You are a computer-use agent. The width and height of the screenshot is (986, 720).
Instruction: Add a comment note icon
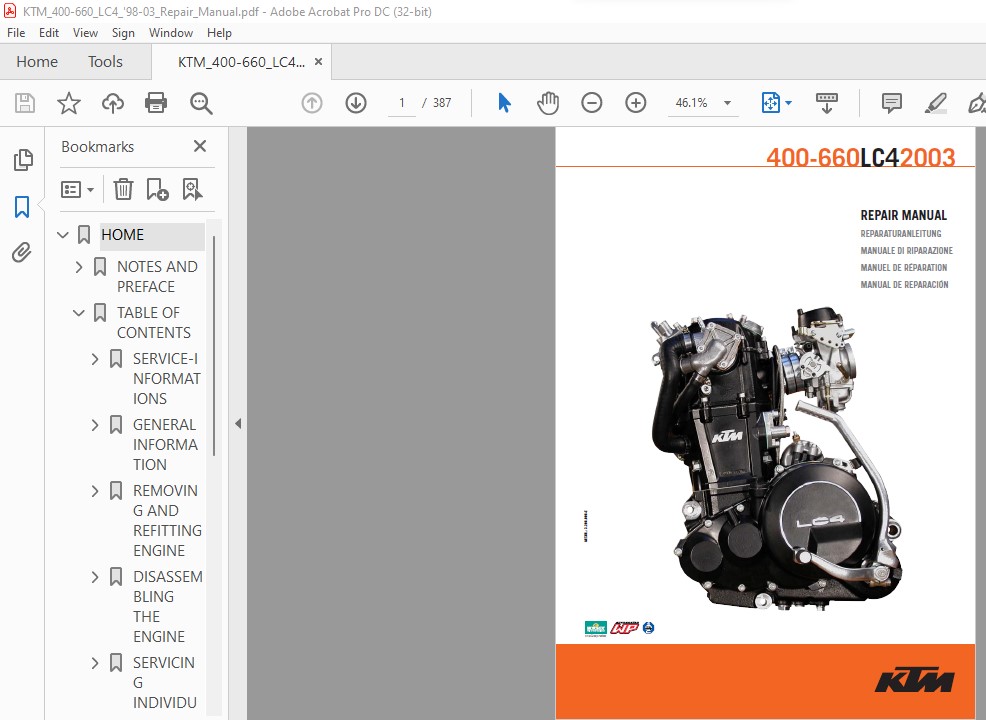click(892, 102)
